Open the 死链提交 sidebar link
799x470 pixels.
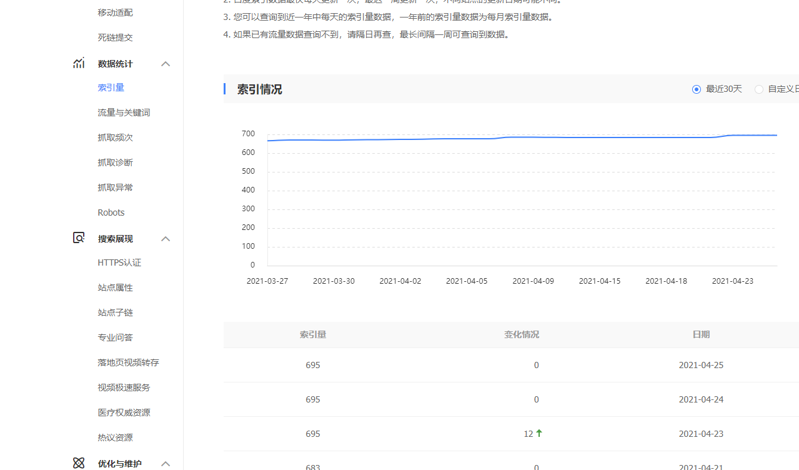pyautogui.click(x=115, y=38)
